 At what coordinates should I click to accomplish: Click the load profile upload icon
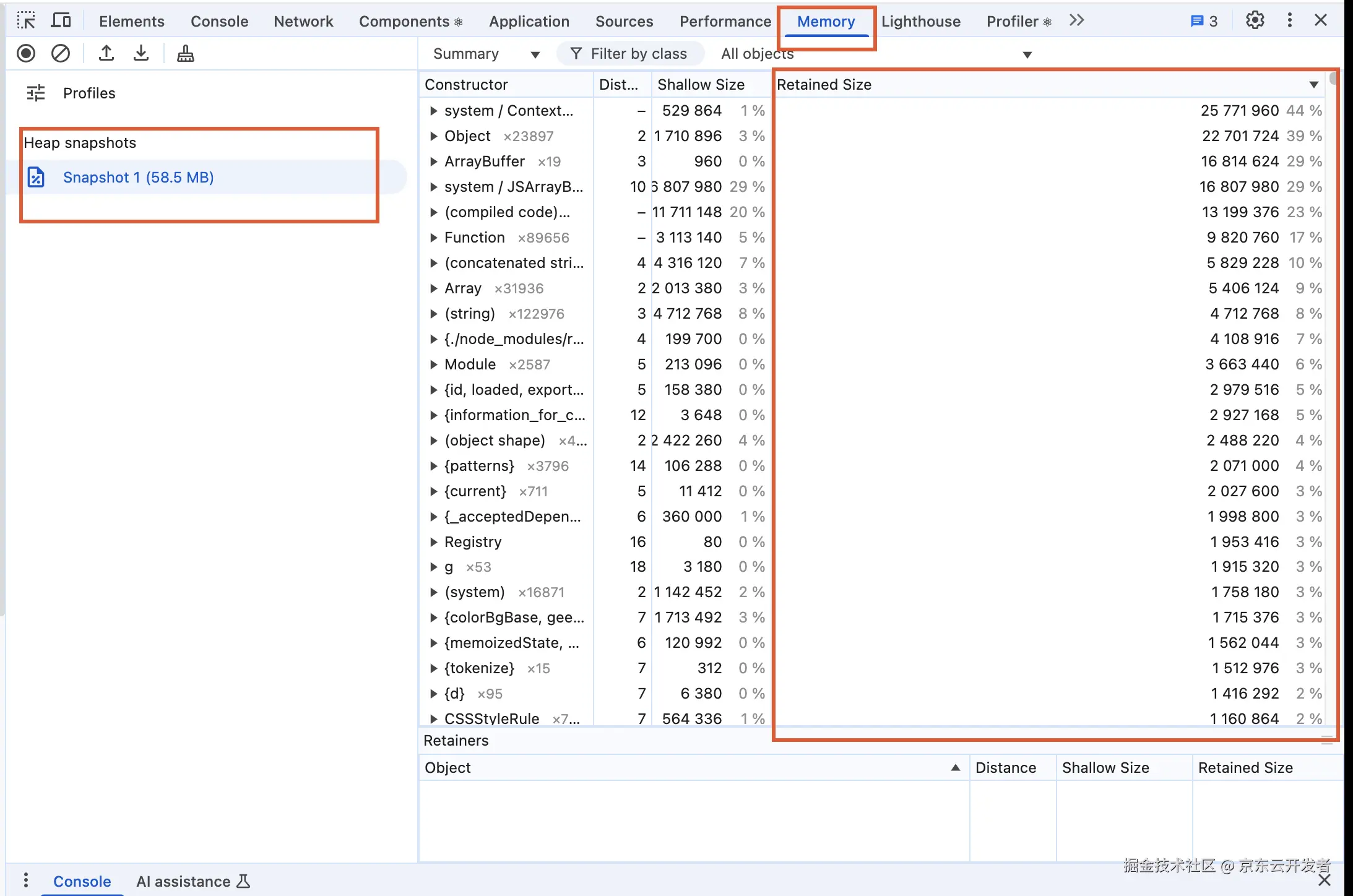coord(106,54)
